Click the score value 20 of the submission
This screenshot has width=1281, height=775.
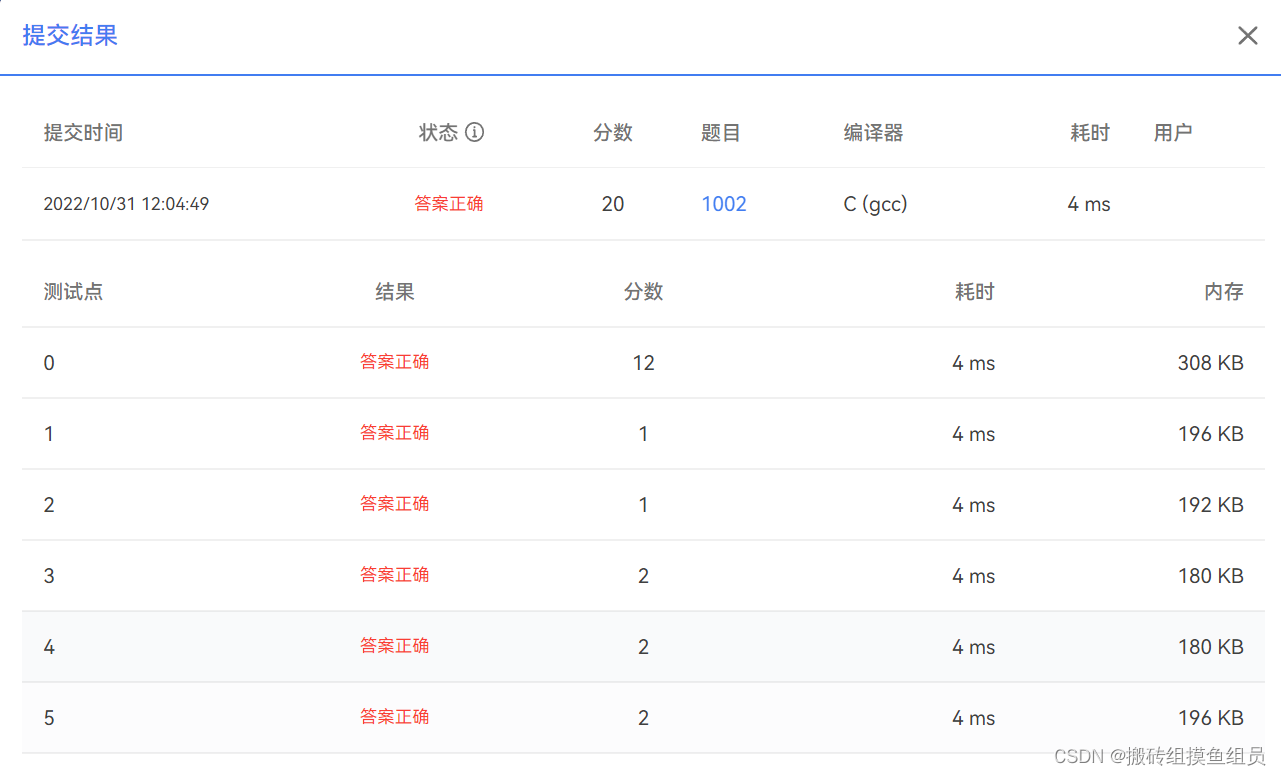613,203
